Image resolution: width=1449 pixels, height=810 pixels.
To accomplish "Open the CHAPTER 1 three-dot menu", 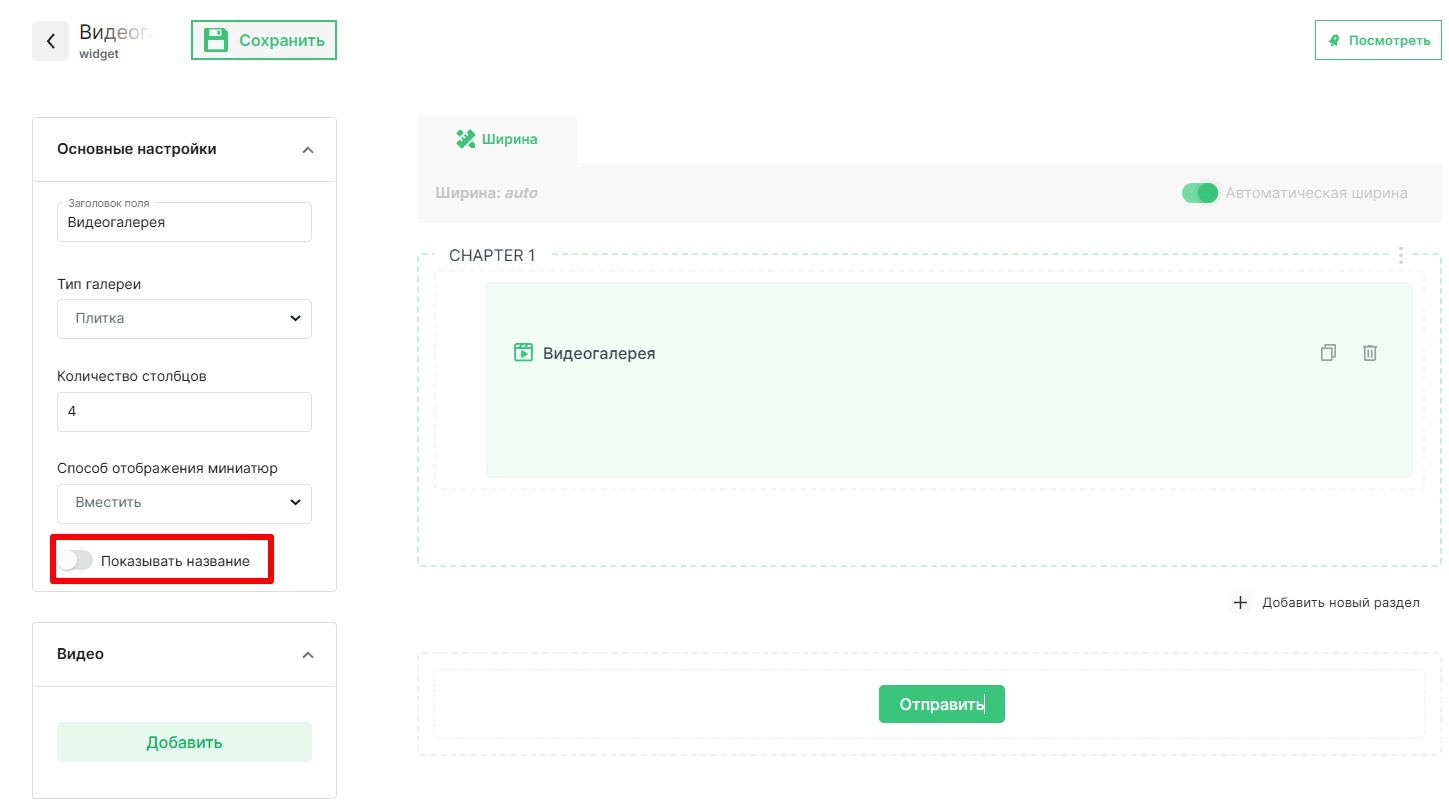I will coord(1401,255).
